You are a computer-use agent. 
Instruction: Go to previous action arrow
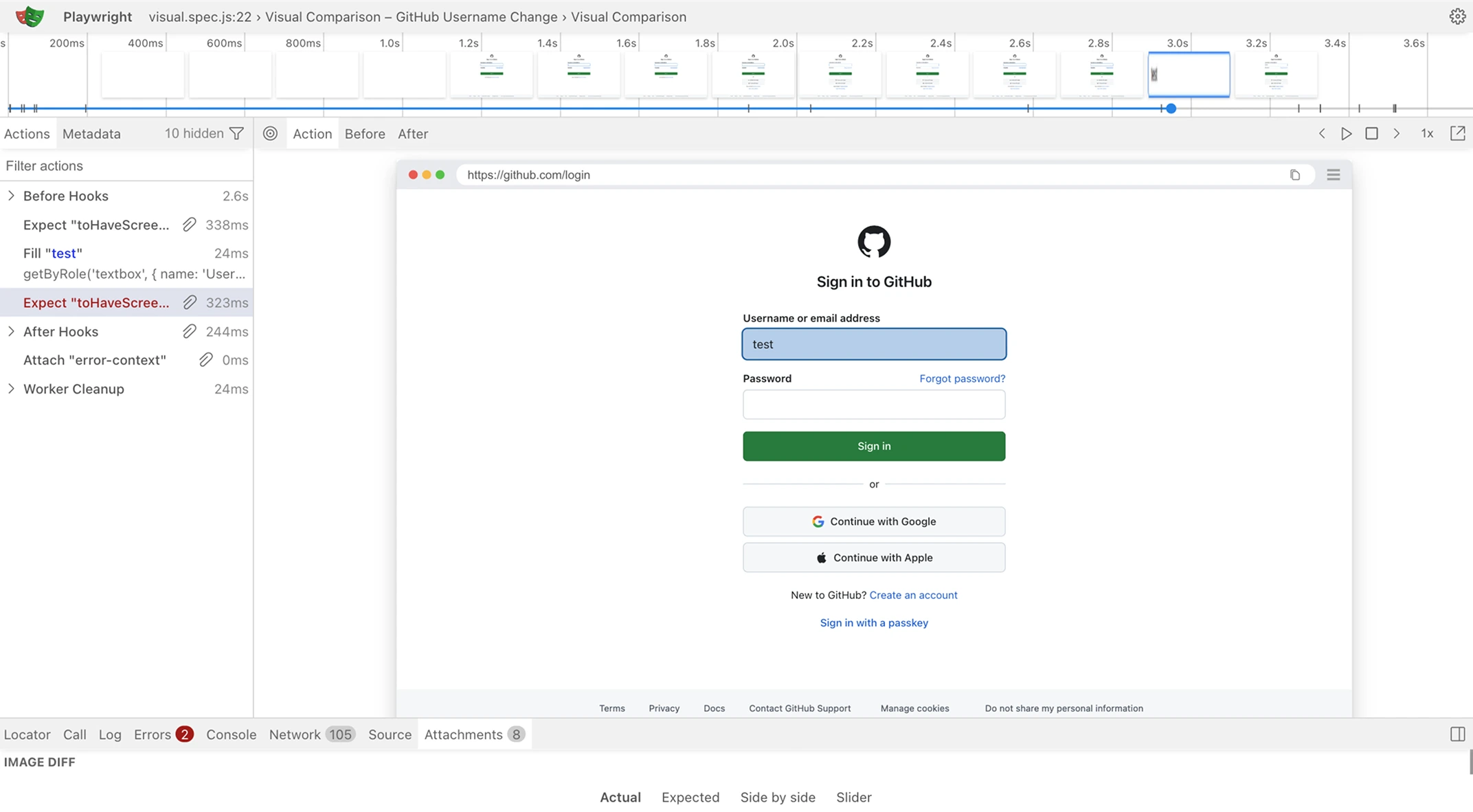[1322, 133]
